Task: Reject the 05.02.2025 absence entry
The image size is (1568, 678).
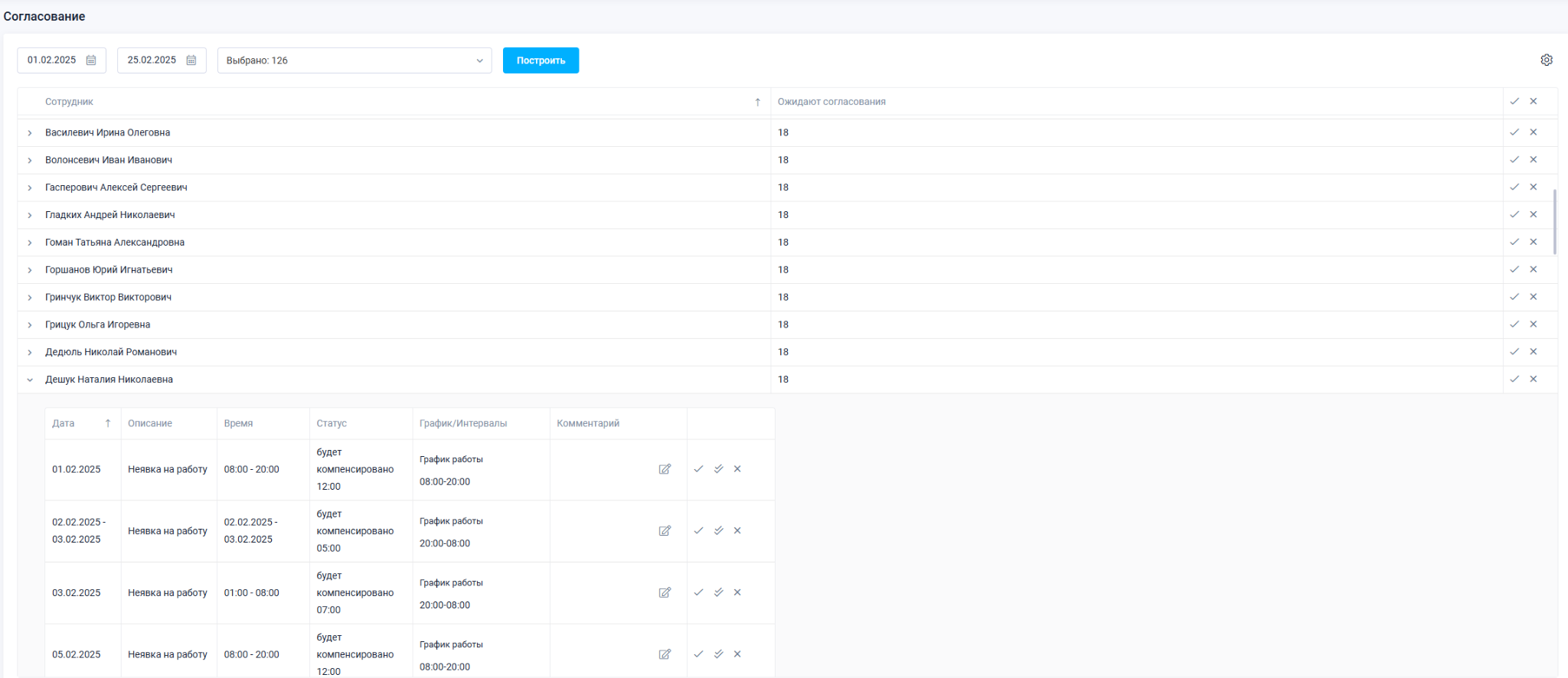Action: [x=737, y=654]
